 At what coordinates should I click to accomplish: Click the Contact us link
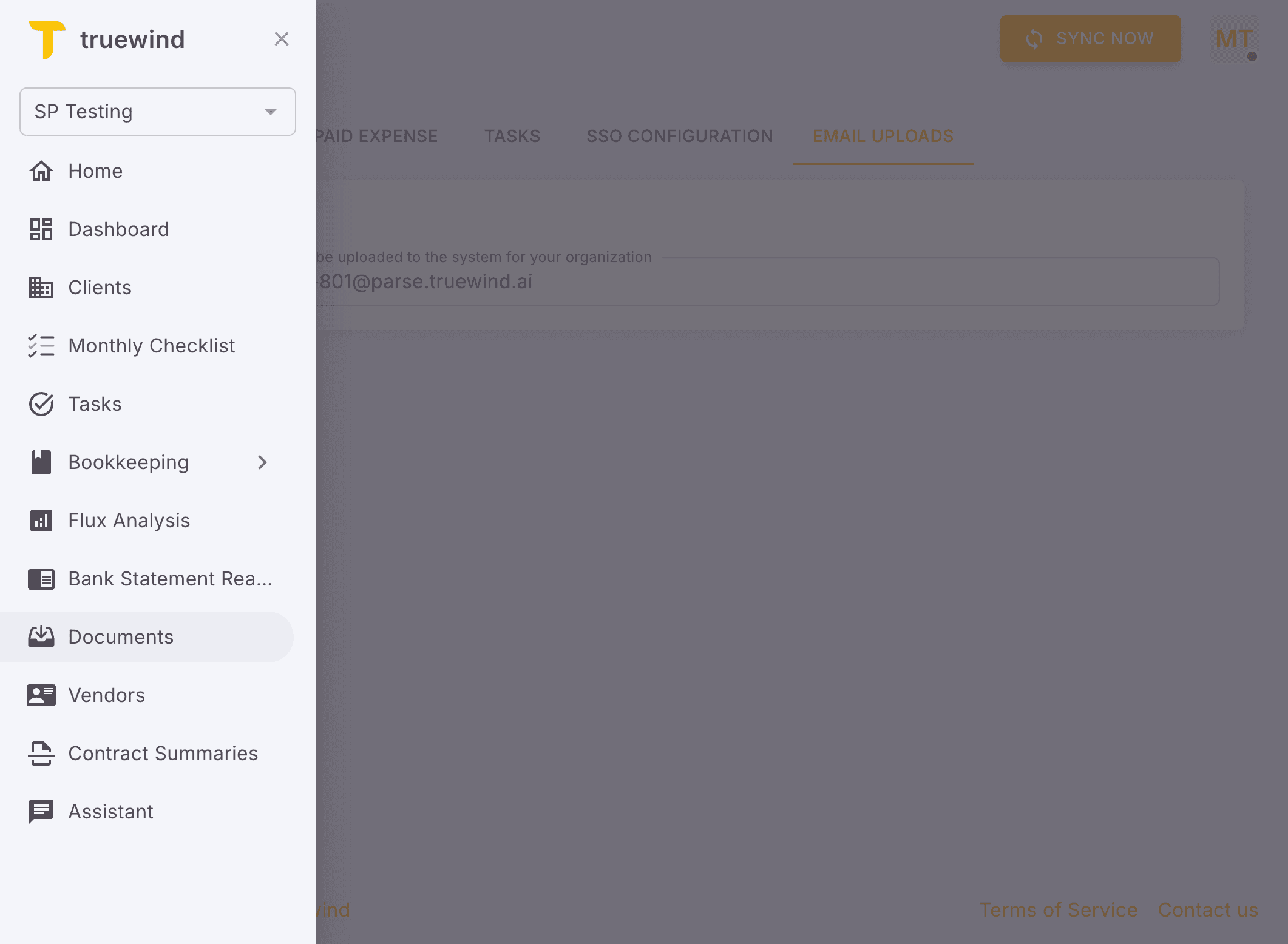click(1208, 910)
